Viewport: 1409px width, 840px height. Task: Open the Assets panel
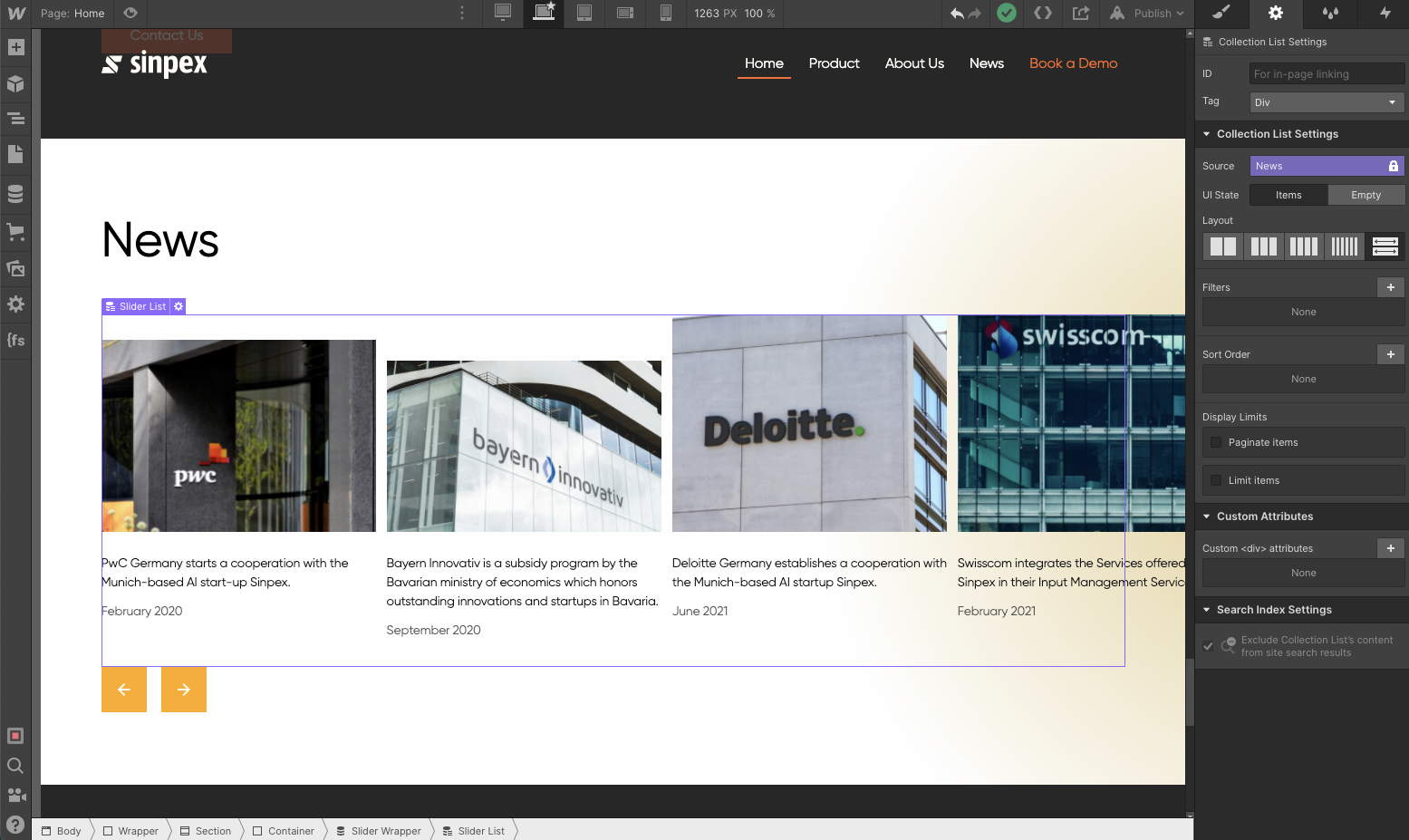[x=15, y=268]
